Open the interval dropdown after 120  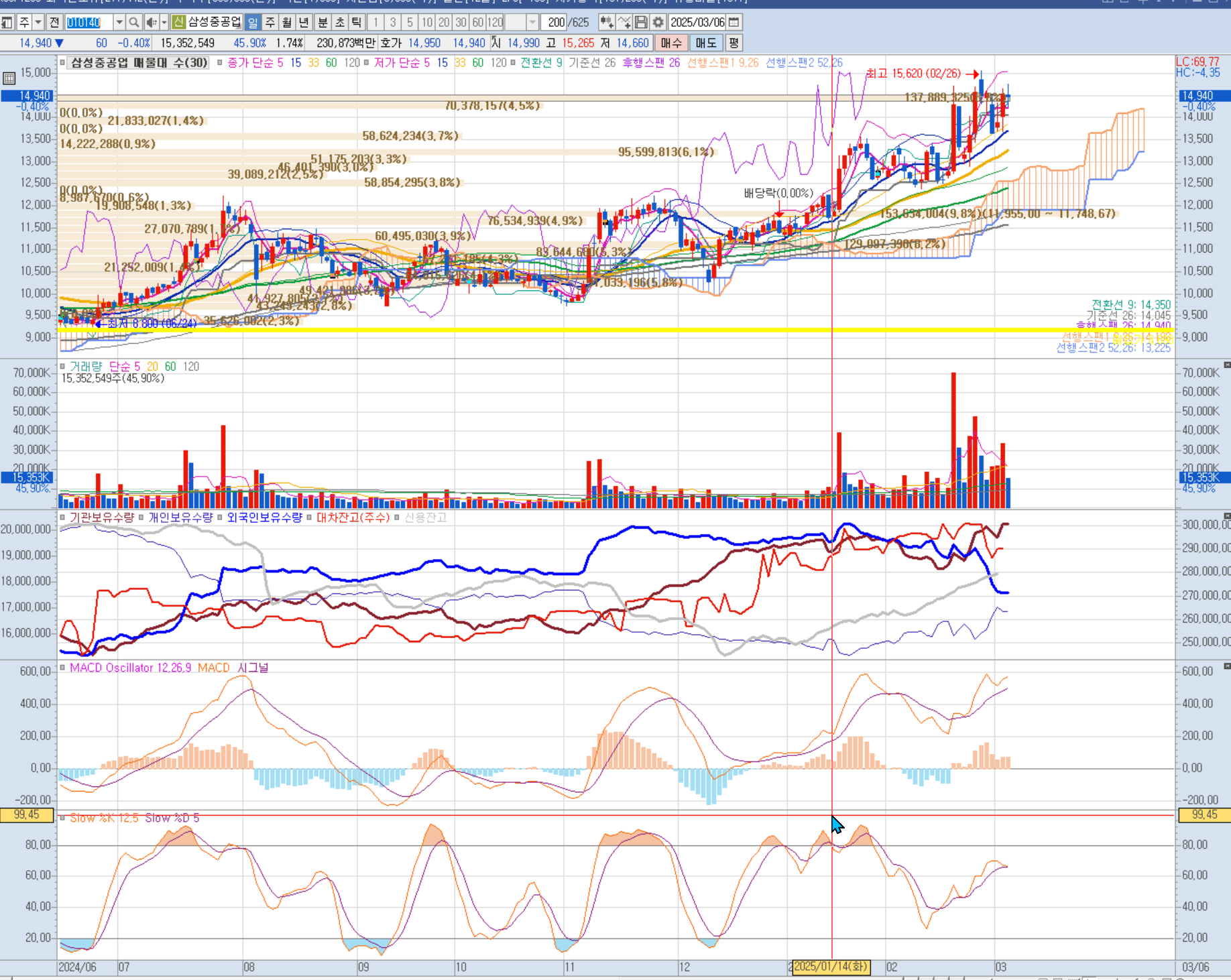[x=532, y=22]
